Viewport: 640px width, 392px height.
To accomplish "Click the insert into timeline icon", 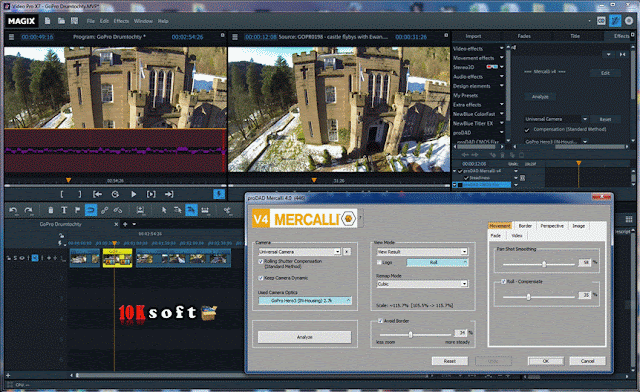I will (140, 210).
